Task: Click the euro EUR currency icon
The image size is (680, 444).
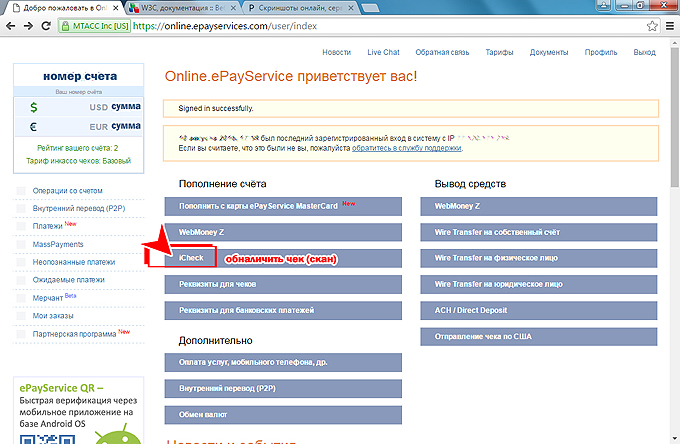Action: 33,127
